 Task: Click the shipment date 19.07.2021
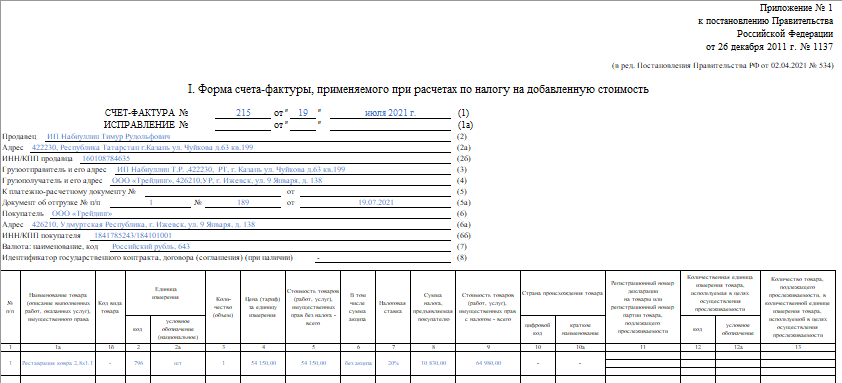pos(376,203)
